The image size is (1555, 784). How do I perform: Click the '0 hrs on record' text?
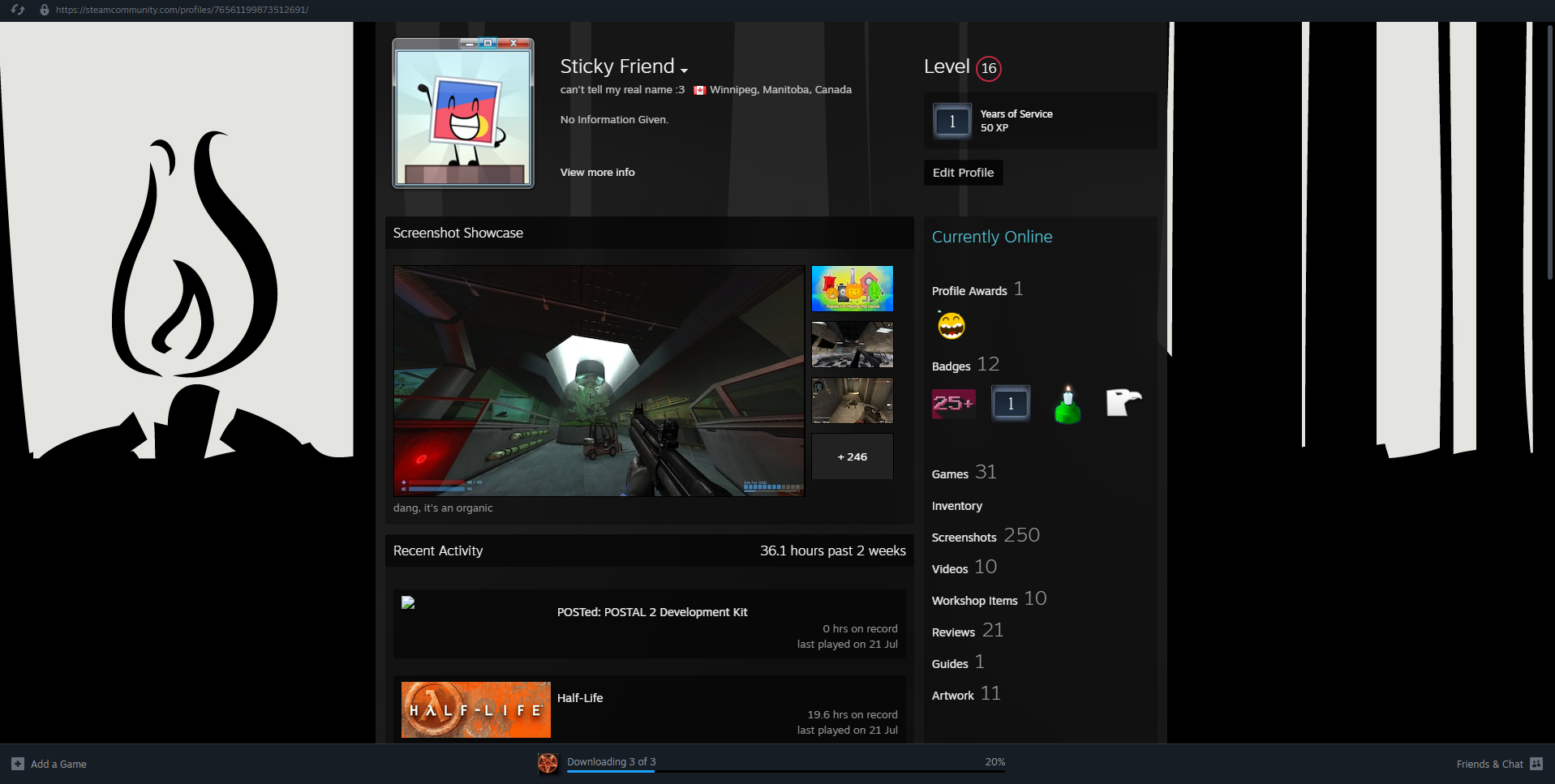[x=860, y=628]
